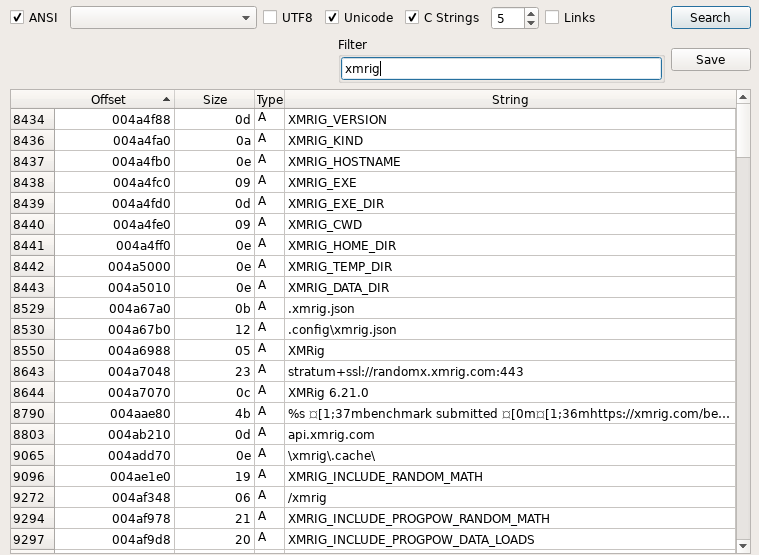Uncheck the Unicode option
Screen dimensions: 759x555
332,18
